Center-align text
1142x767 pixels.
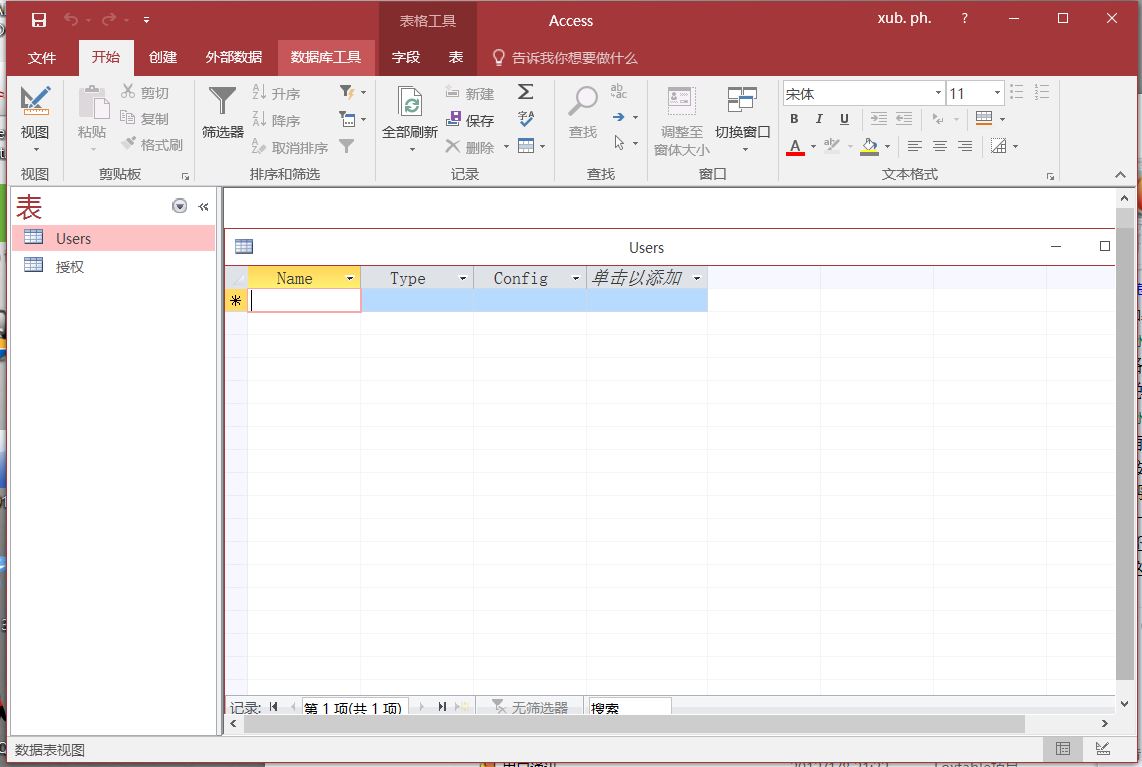click(940, 146)
